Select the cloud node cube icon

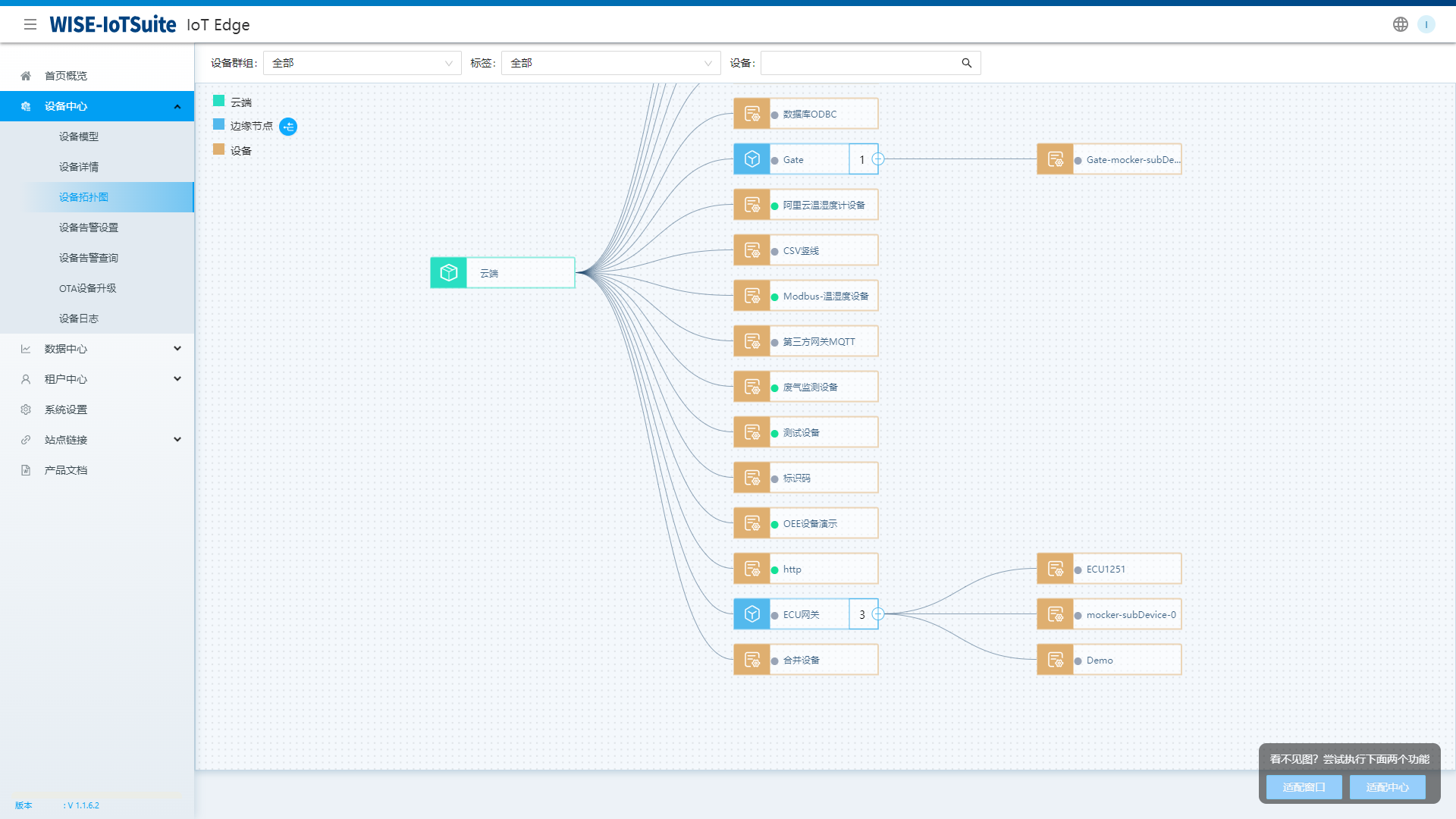449,273
